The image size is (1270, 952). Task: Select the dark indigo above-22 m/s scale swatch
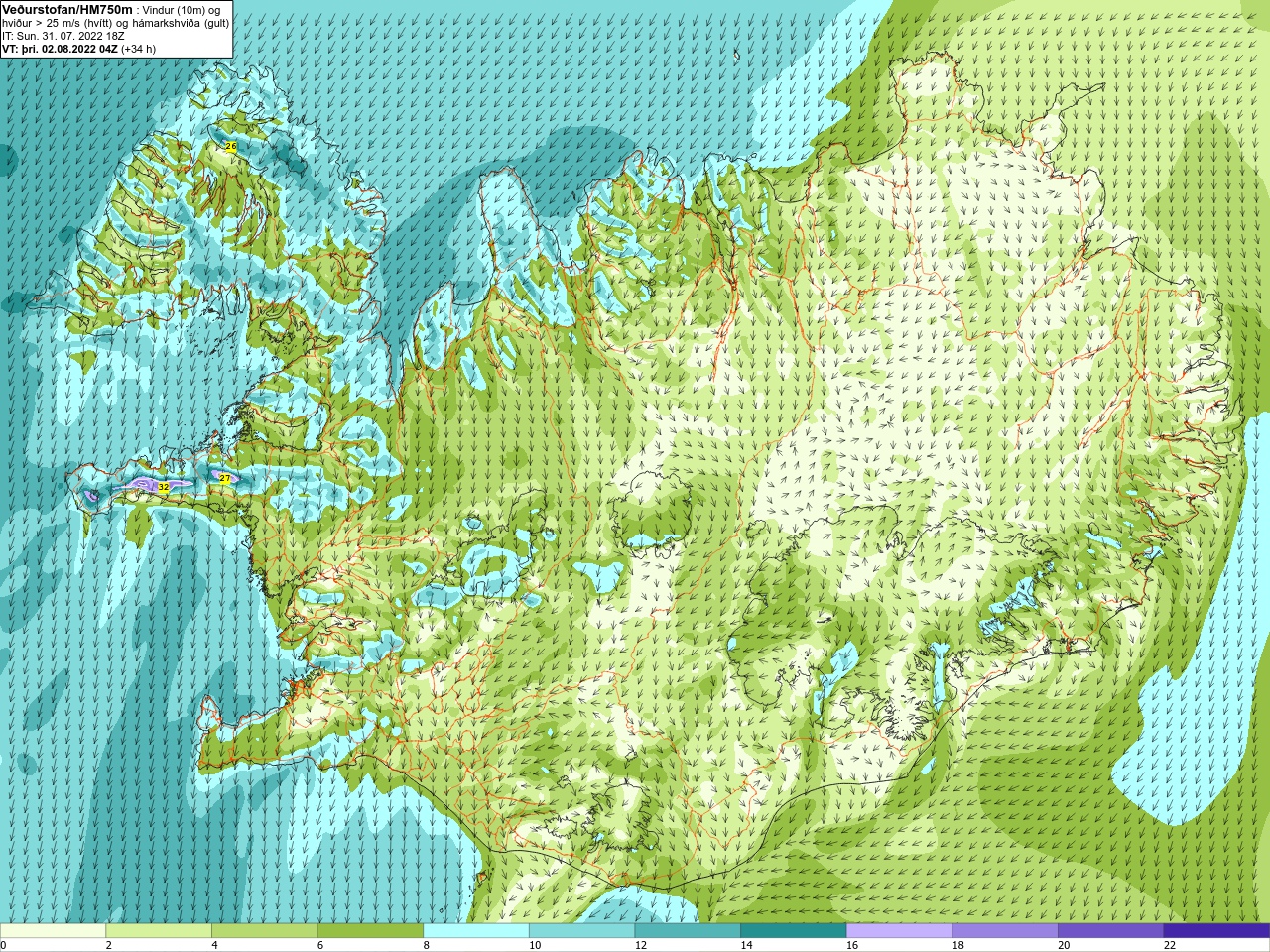pyautogui.click(x=1216, y=931)
